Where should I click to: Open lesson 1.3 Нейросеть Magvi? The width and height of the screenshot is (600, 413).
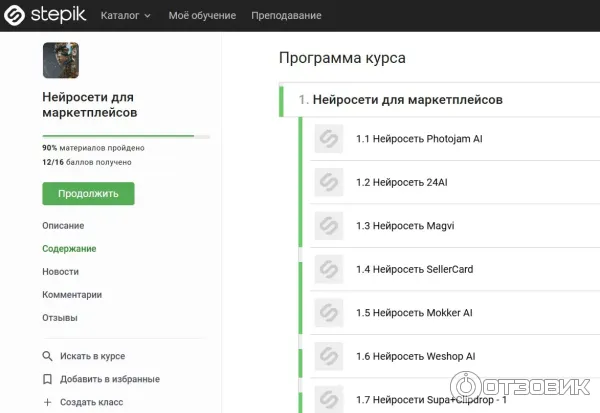[x=405, y=226]
